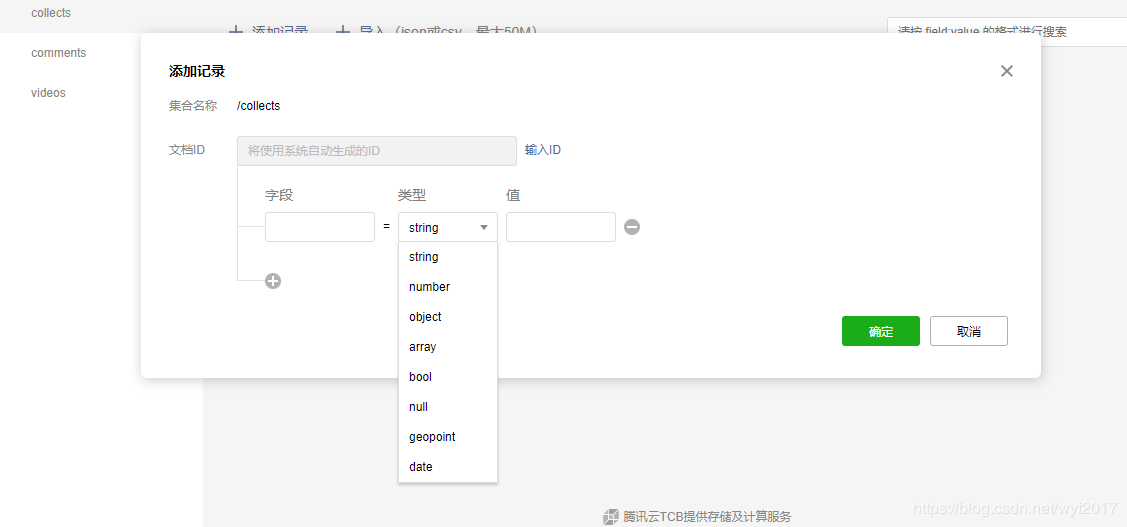The height and width of the screenshot is (527, 1127).
Task: Add a new field with plus icon
Action: [x=273, y=281]
